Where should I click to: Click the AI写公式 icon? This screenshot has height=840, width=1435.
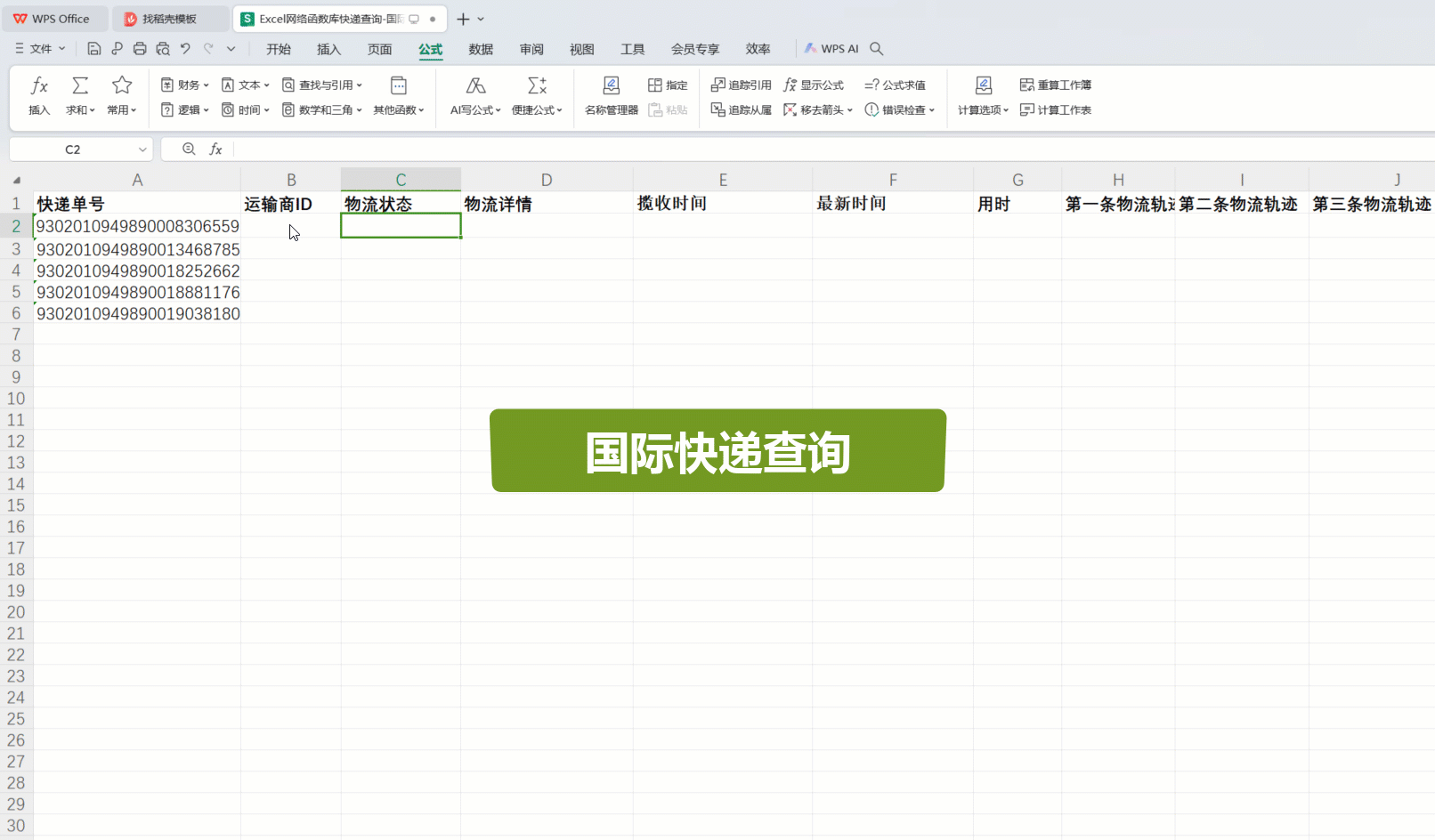point(475,85)
